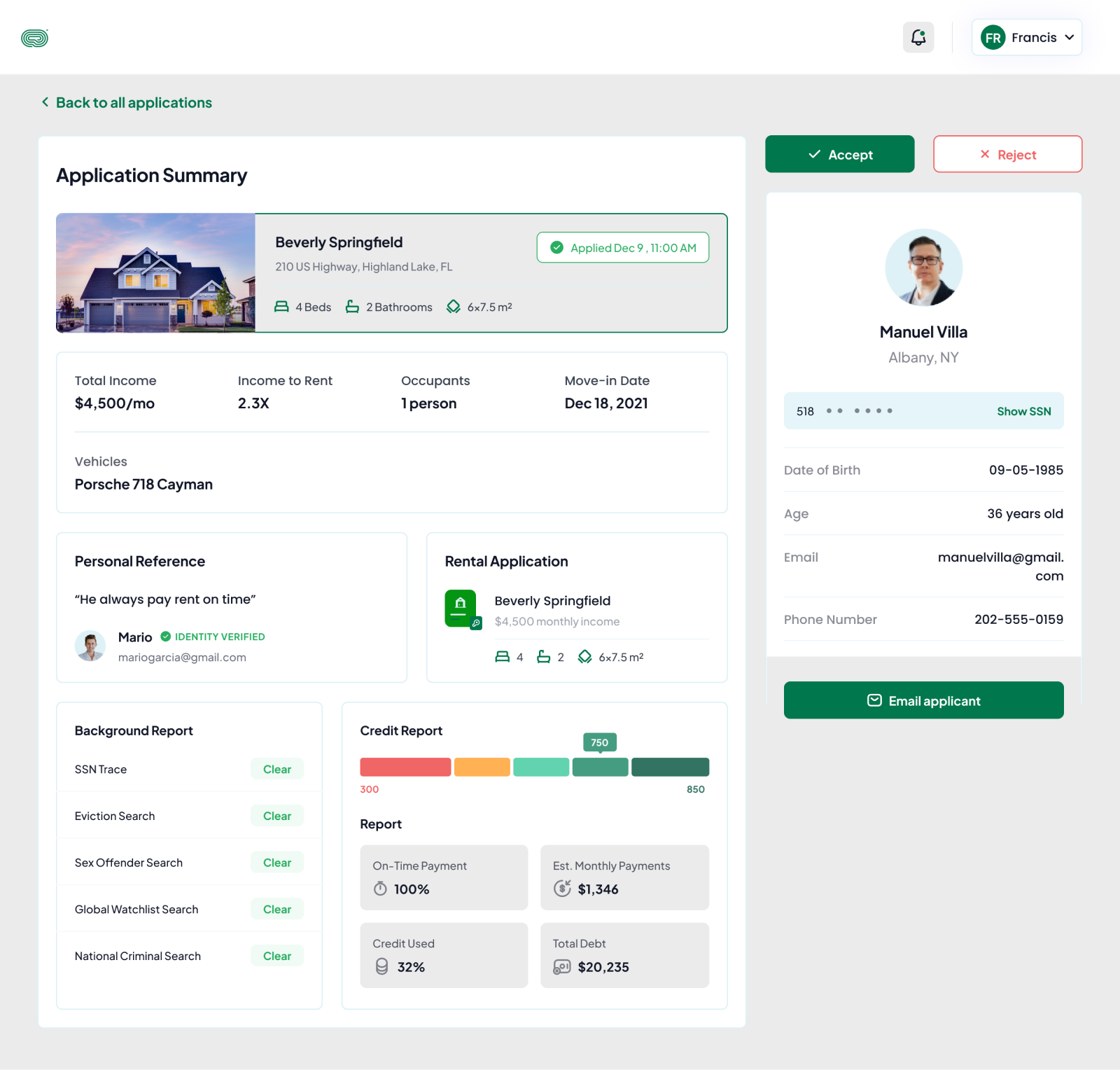The image size is (1120, 1070).
Task: Click the Applied Dec 9 status badge
Action: 622,247
